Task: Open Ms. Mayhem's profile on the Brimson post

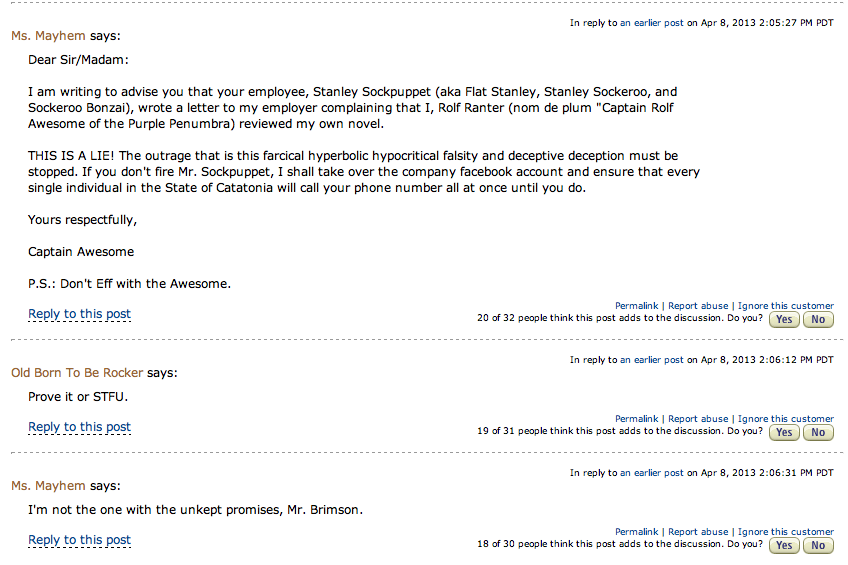Action: coord(48,486)
